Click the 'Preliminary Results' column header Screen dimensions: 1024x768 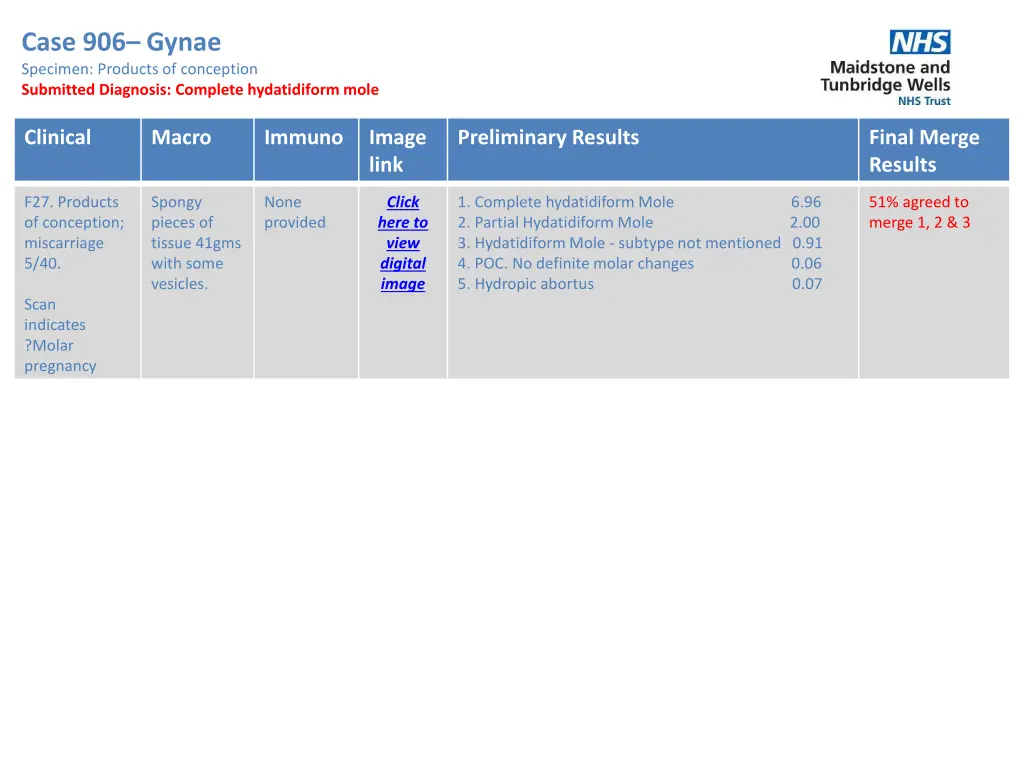[x=652, y=150]
